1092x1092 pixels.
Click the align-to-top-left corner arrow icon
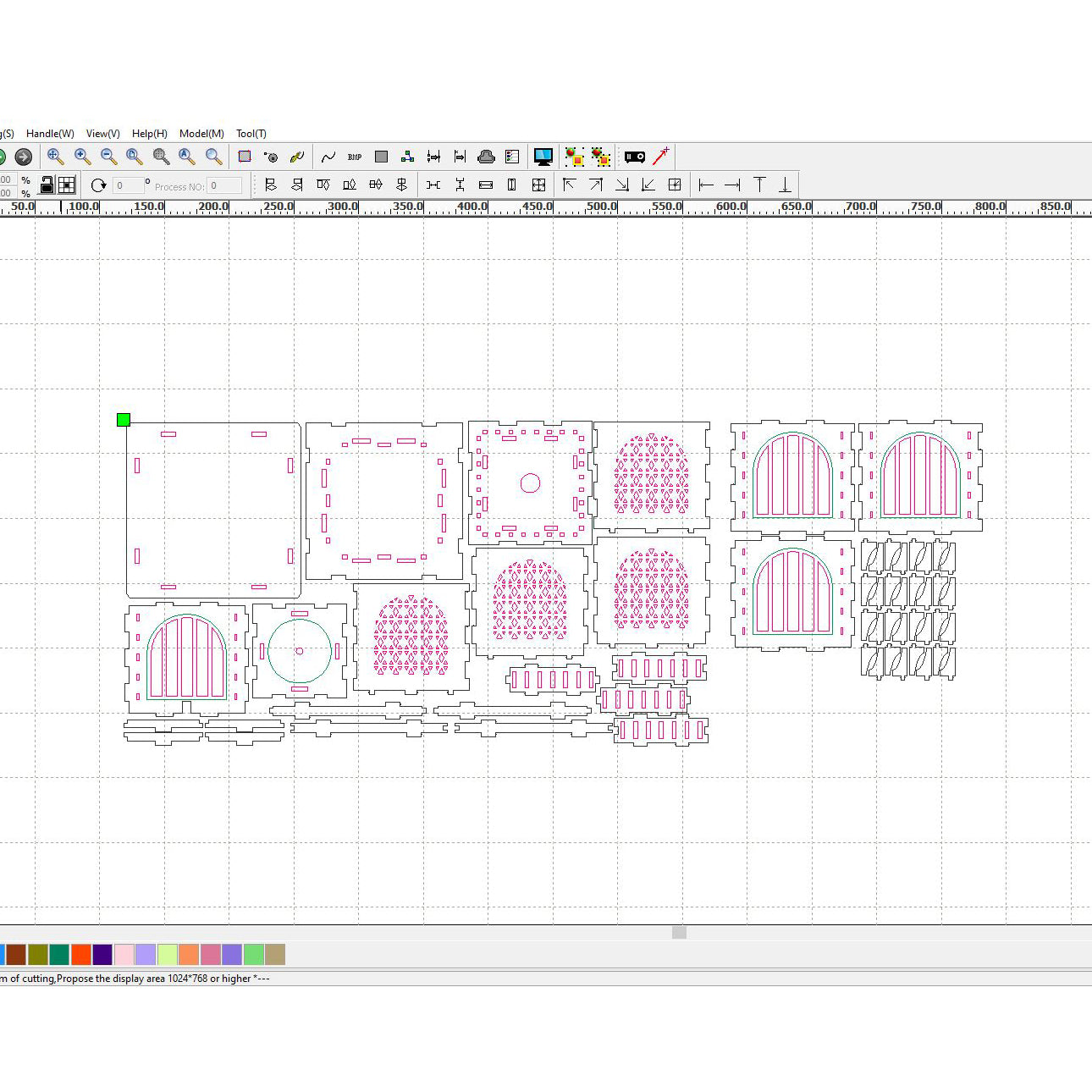[569, 185]
